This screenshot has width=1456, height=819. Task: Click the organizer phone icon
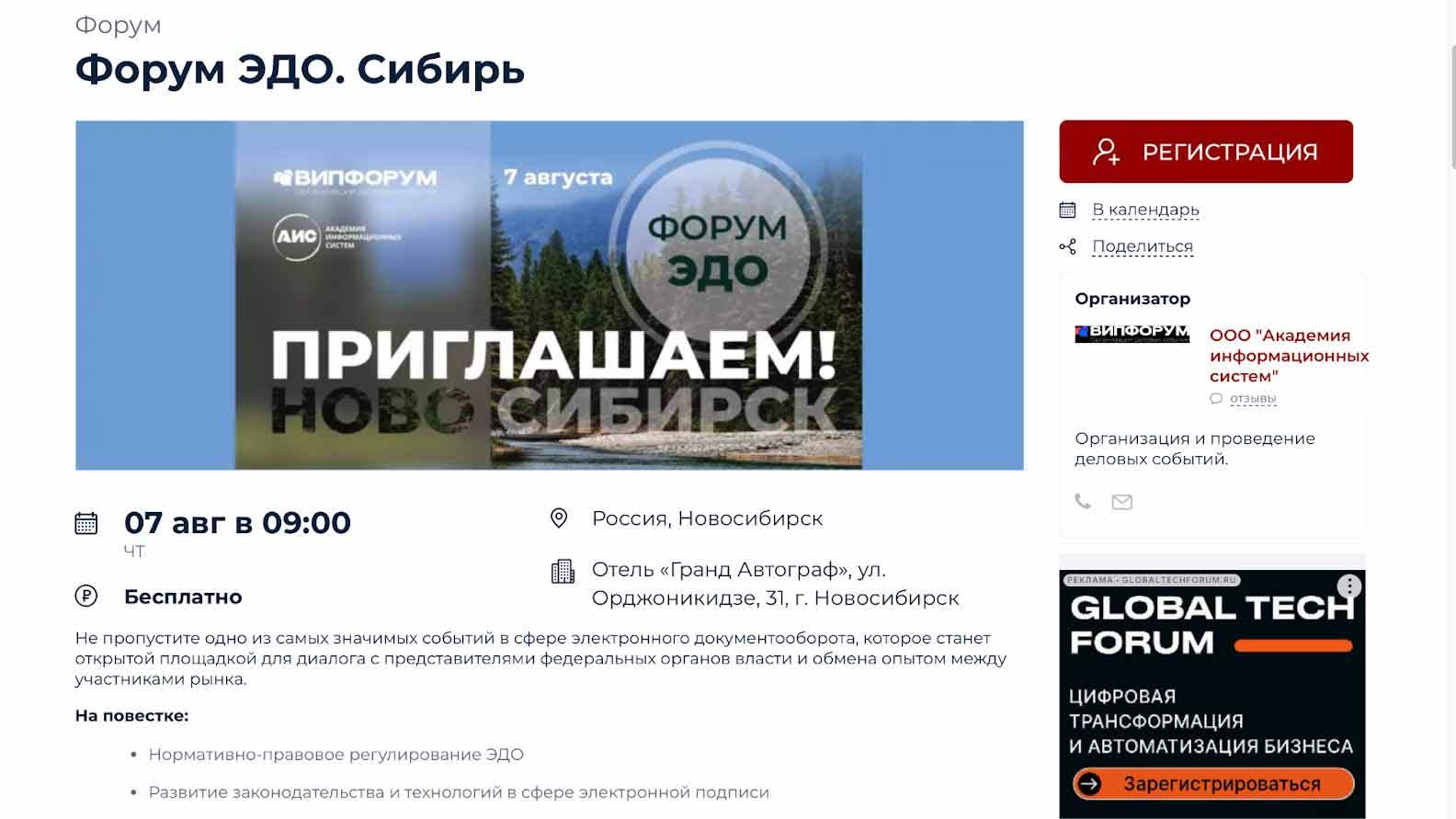click(x=1084, y=502)
